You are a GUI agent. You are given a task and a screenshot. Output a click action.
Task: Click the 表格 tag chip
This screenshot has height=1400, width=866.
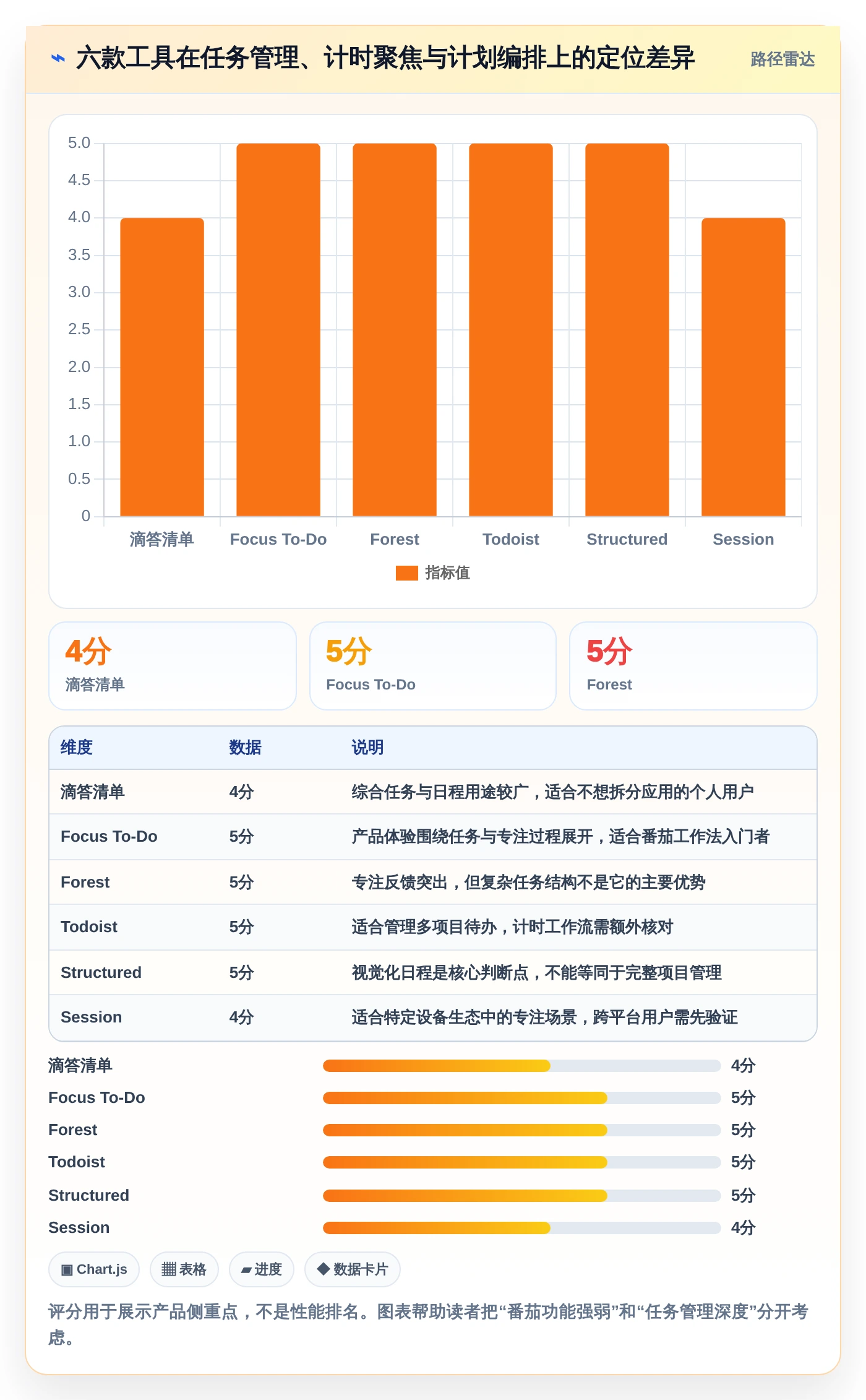(184, 1269)
